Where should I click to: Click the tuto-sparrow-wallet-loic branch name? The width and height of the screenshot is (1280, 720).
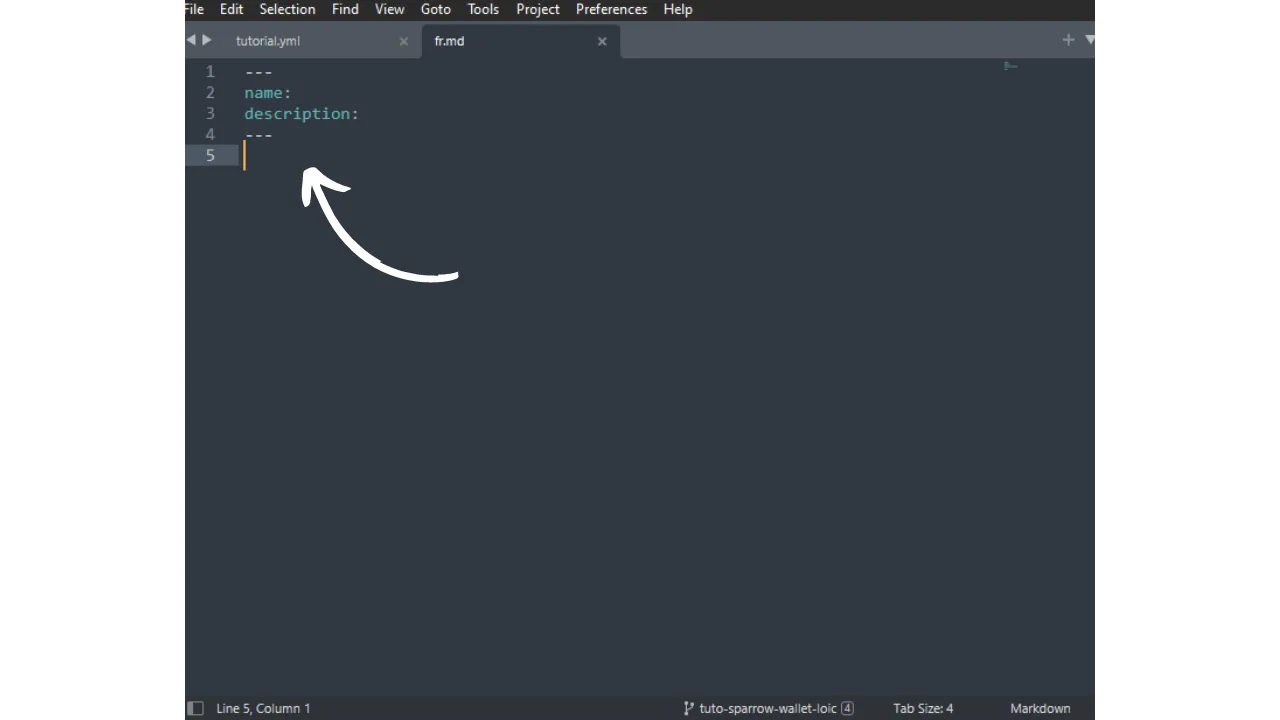[x=767, y=708]
